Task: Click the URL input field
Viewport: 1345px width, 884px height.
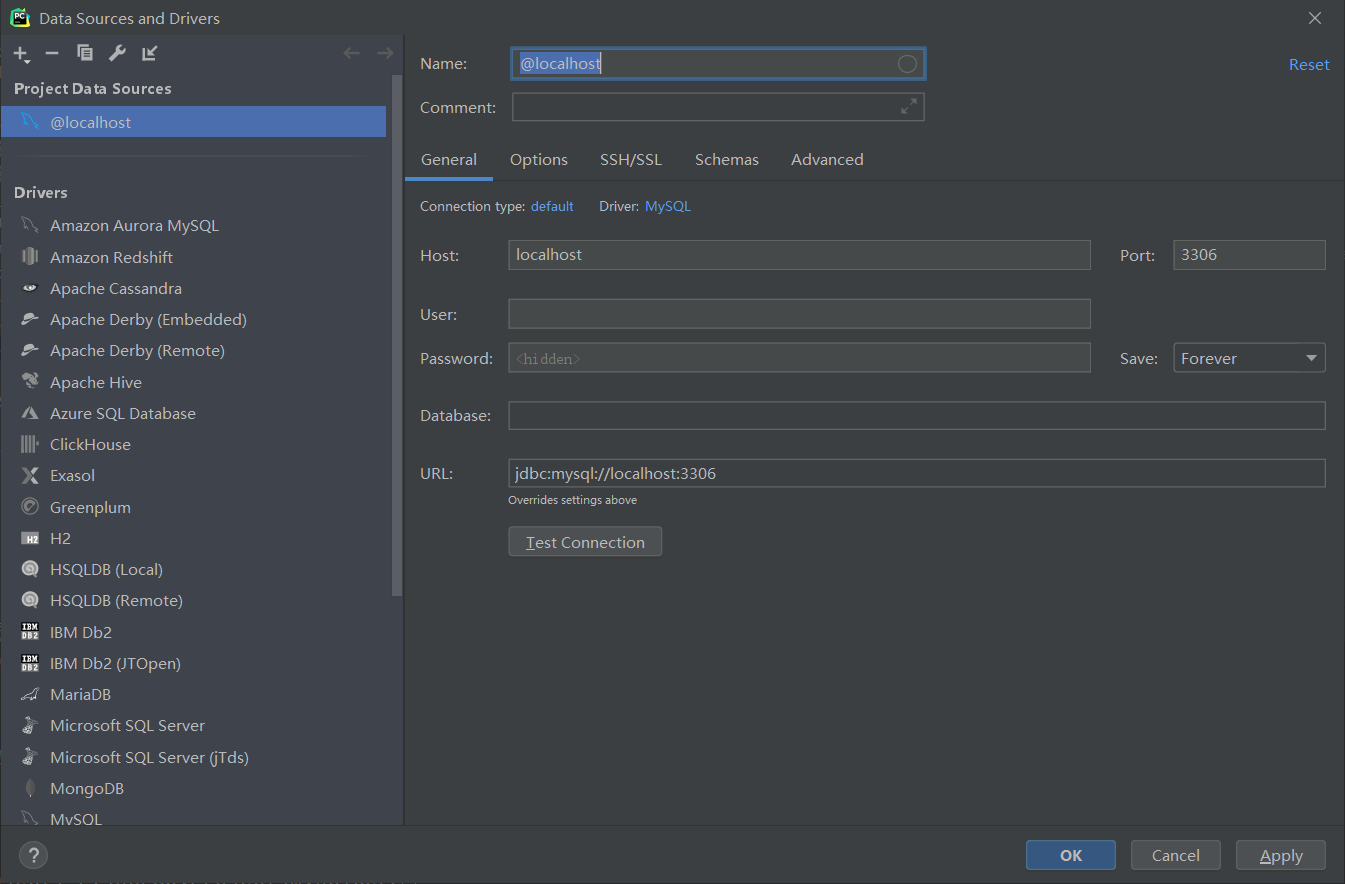Action: [x=917, y=473]
